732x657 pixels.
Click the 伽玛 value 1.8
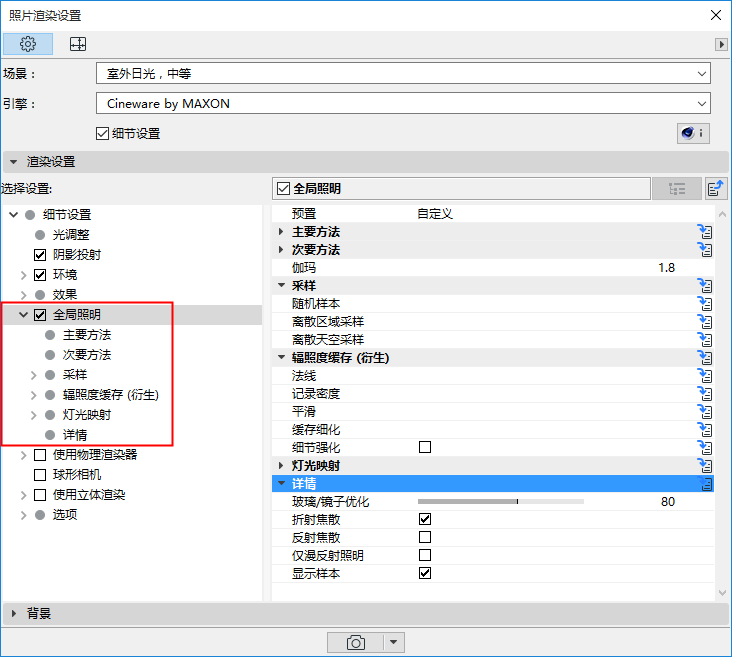(667, 268)
